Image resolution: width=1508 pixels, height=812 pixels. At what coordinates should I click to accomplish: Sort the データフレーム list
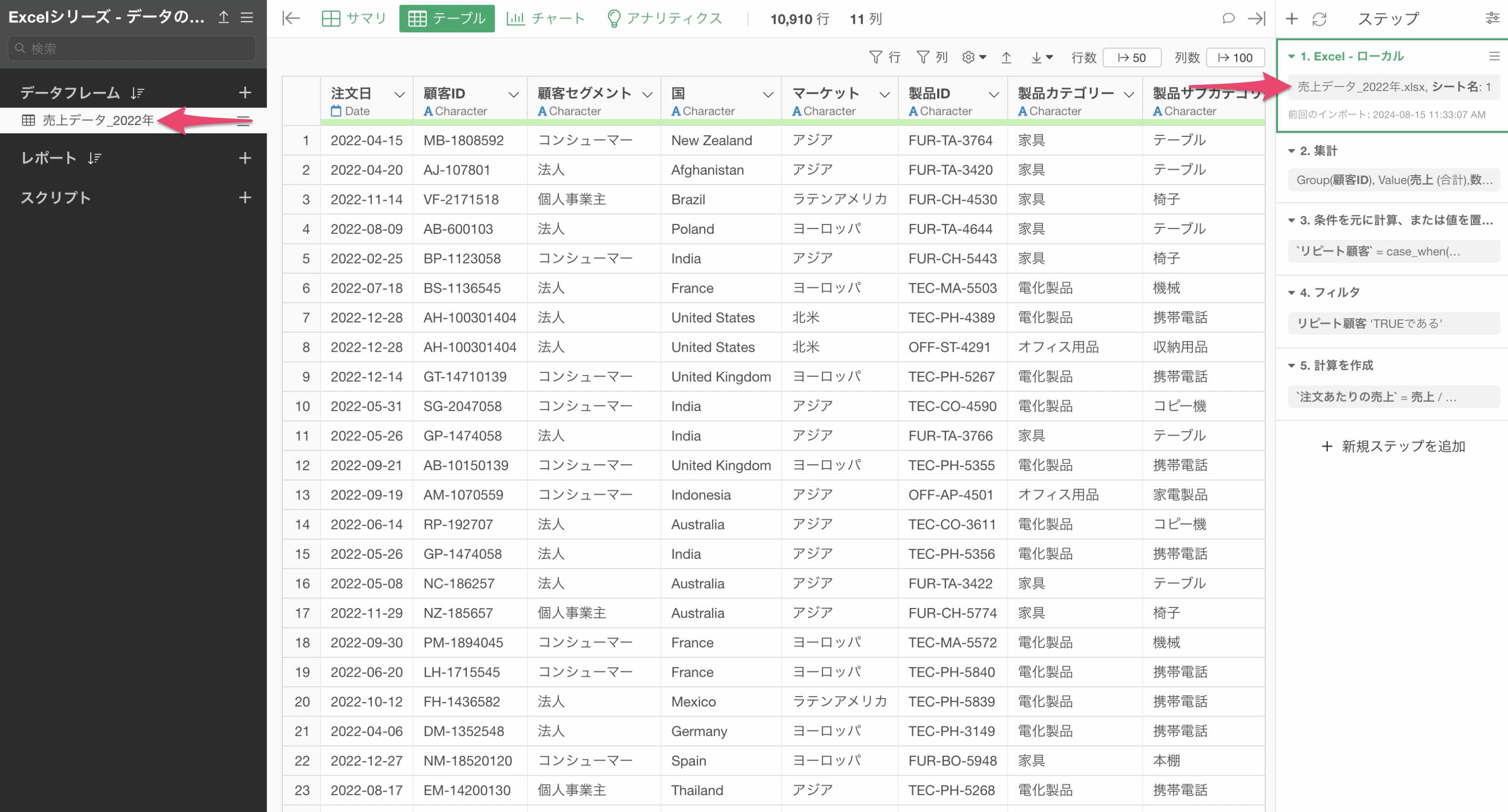point(137,93)
